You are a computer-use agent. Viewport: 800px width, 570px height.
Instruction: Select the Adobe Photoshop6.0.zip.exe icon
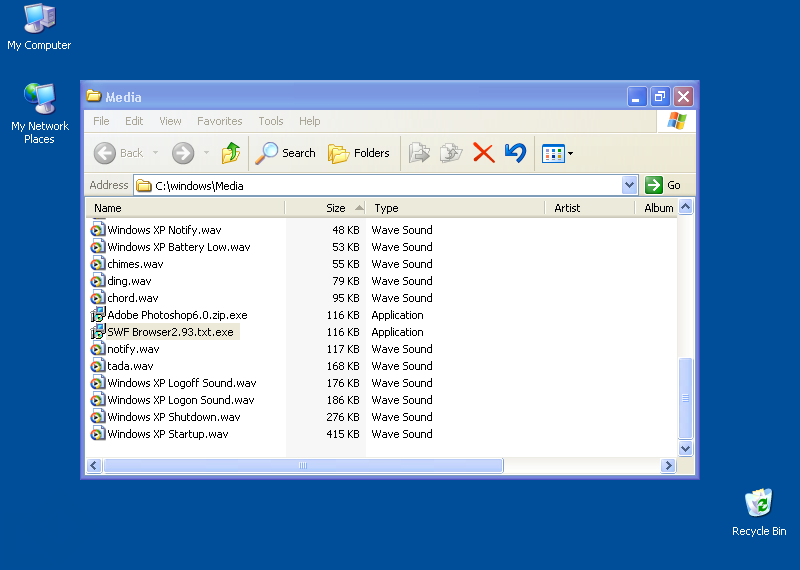coord(97,315)
